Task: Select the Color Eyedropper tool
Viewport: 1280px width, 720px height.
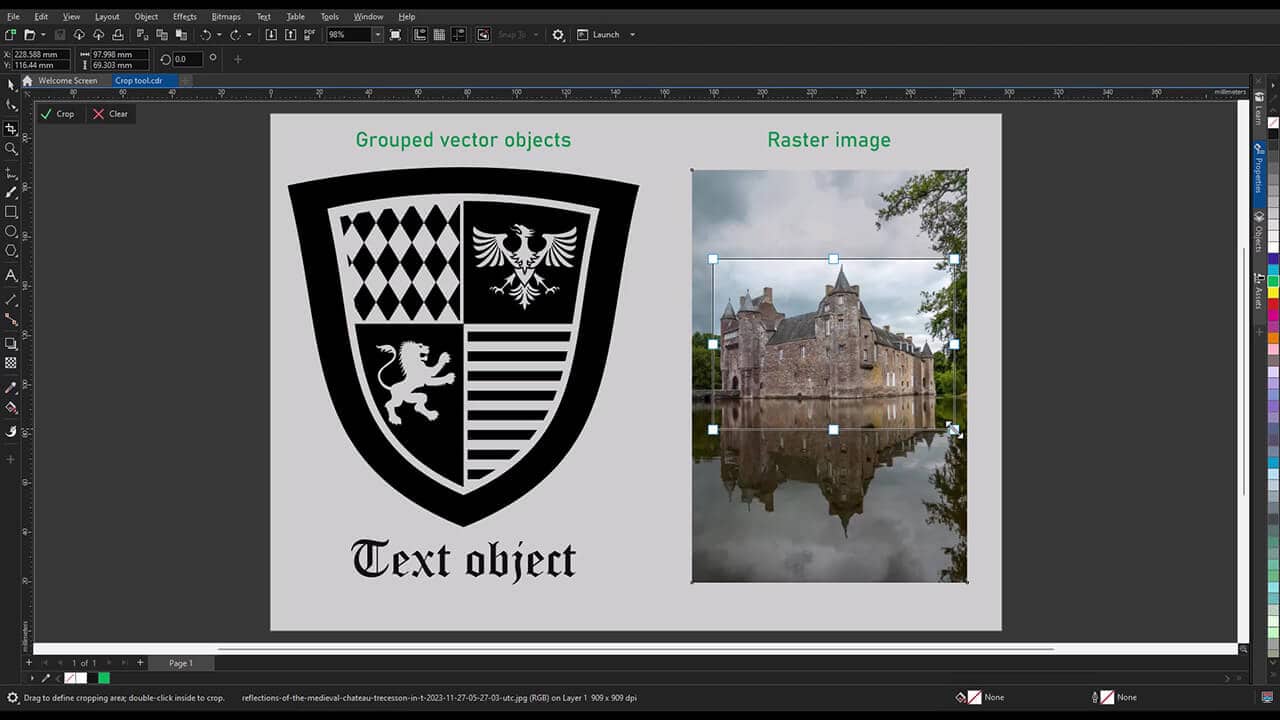Action: pyautogui.click(x=11, y=388)
